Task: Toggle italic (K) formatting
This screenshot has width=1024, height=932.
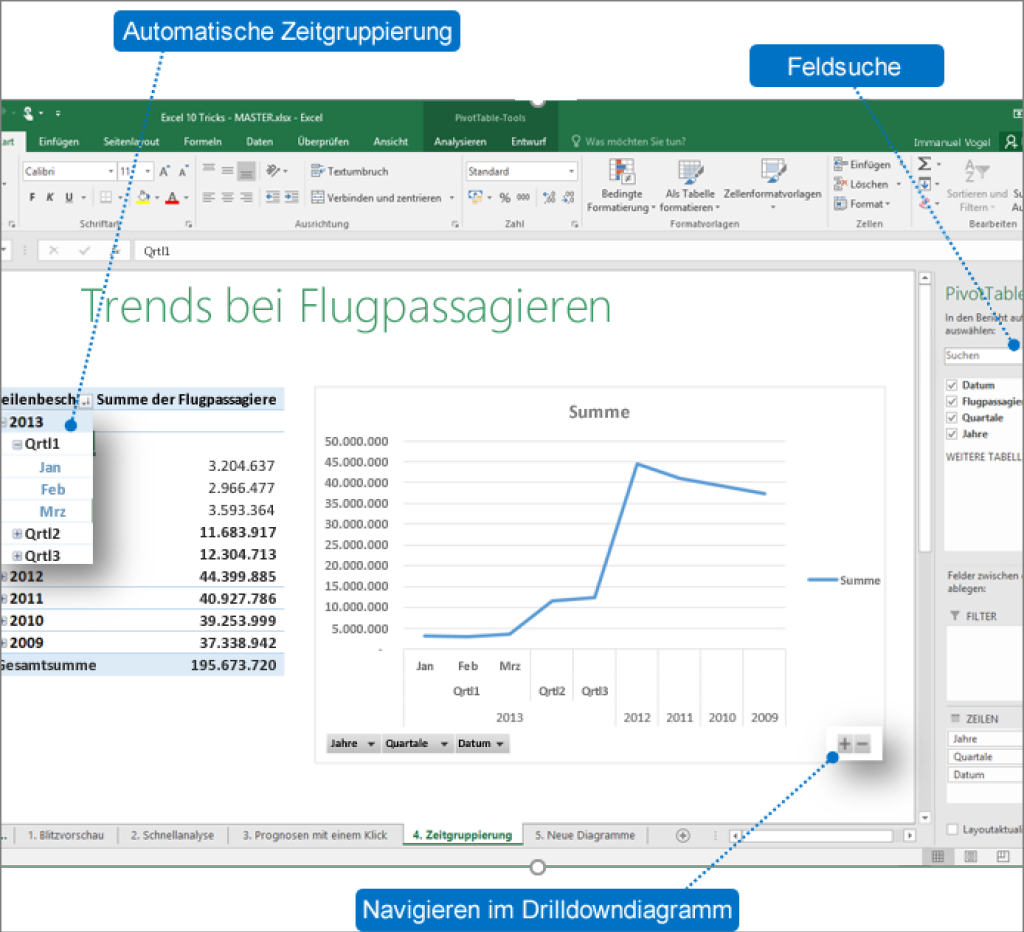Action: (x=50, y=197)
